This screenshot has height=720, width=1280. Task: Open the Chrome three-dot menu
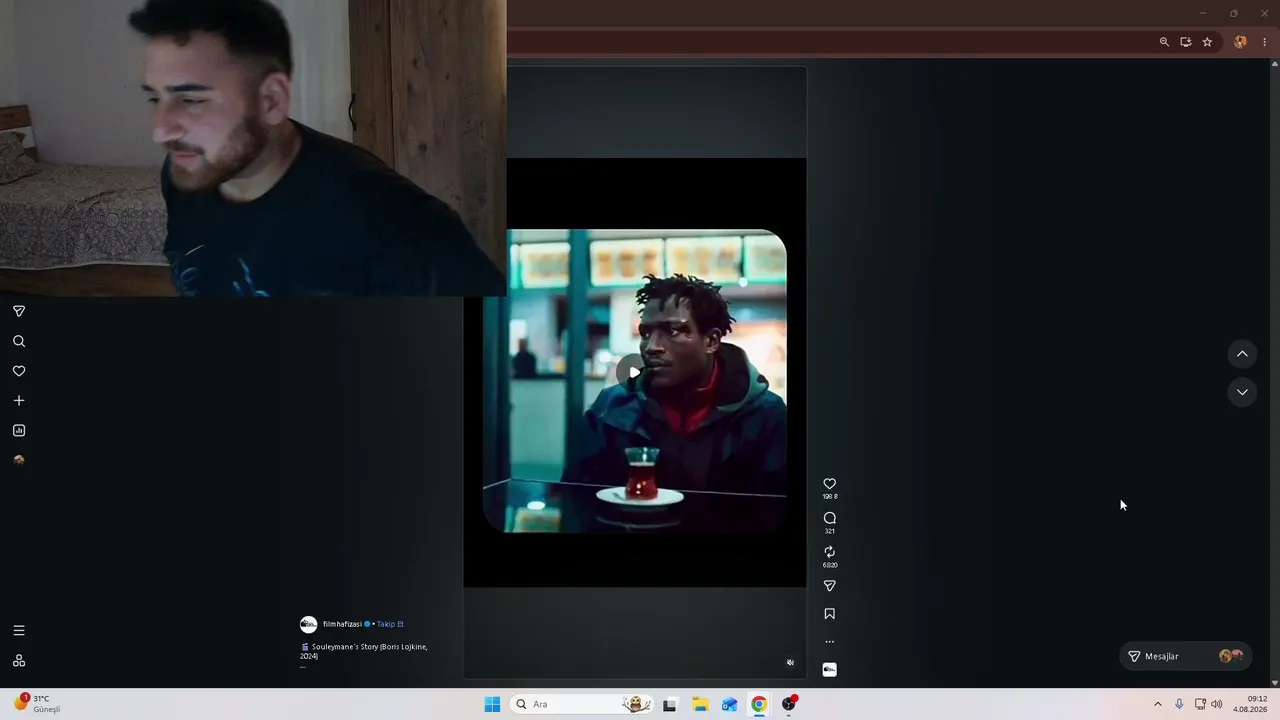(1265, 42)
